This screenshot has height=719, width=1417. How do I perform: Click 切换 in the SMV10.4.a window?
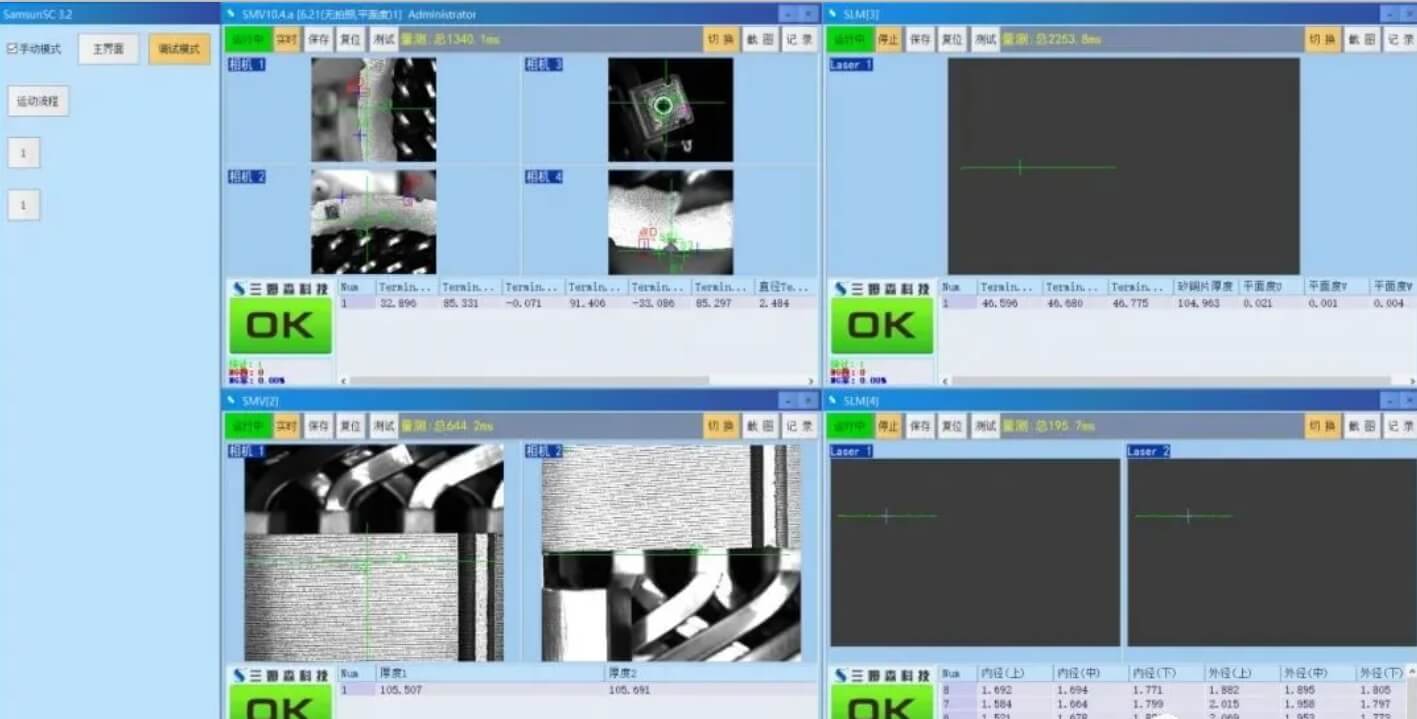point(720,39)
